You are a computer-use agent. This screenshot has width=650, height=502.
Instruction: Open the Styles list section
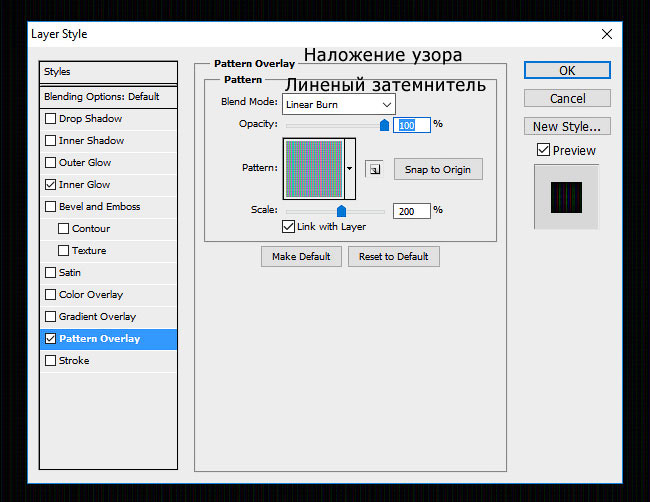coord(108,72)
